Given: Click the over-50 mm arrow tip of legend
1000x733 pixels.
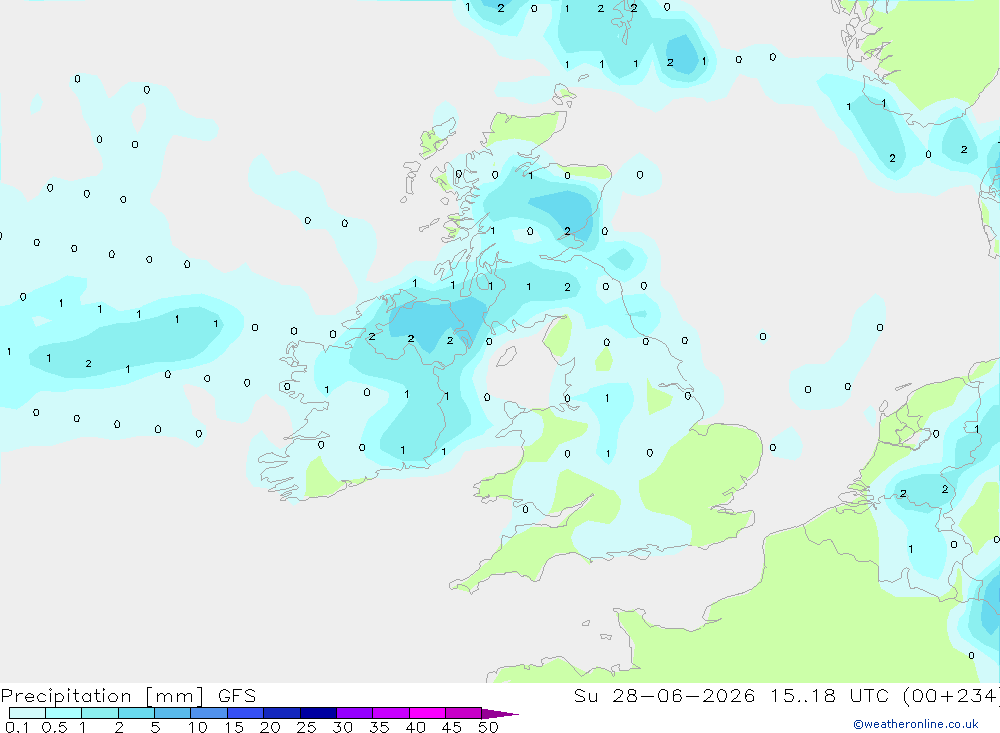Looking at the screenshot, I should 499,713.
